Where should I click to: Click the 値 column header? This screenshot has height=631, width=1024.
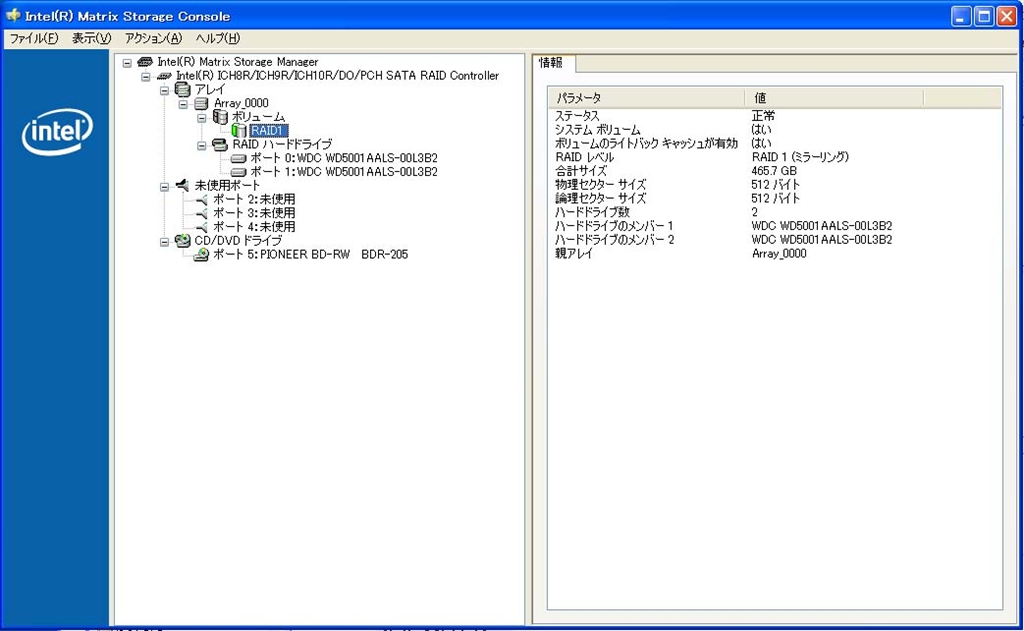click(x=834, y=98)
